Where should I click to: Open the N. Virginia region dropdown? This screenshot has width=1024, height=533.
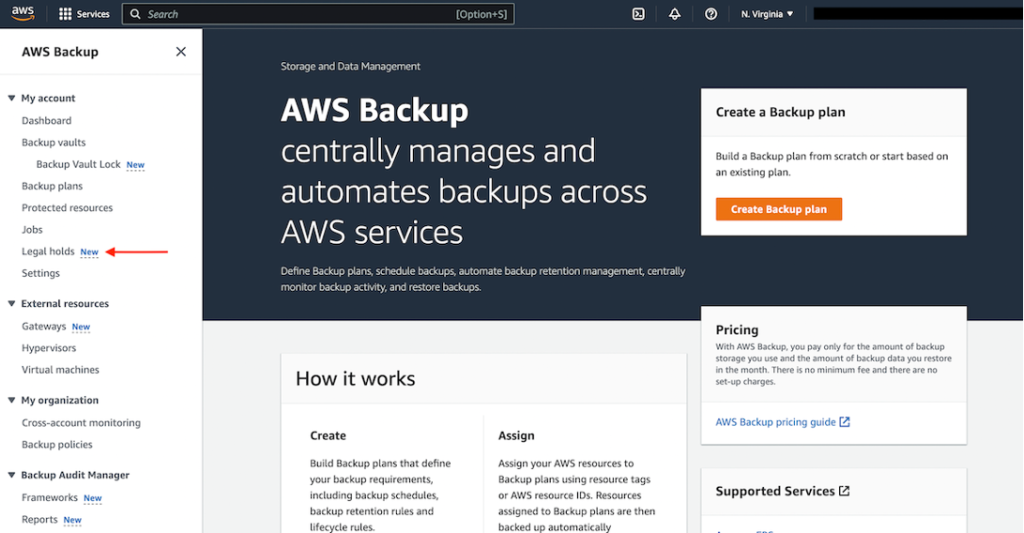(767, 14)
